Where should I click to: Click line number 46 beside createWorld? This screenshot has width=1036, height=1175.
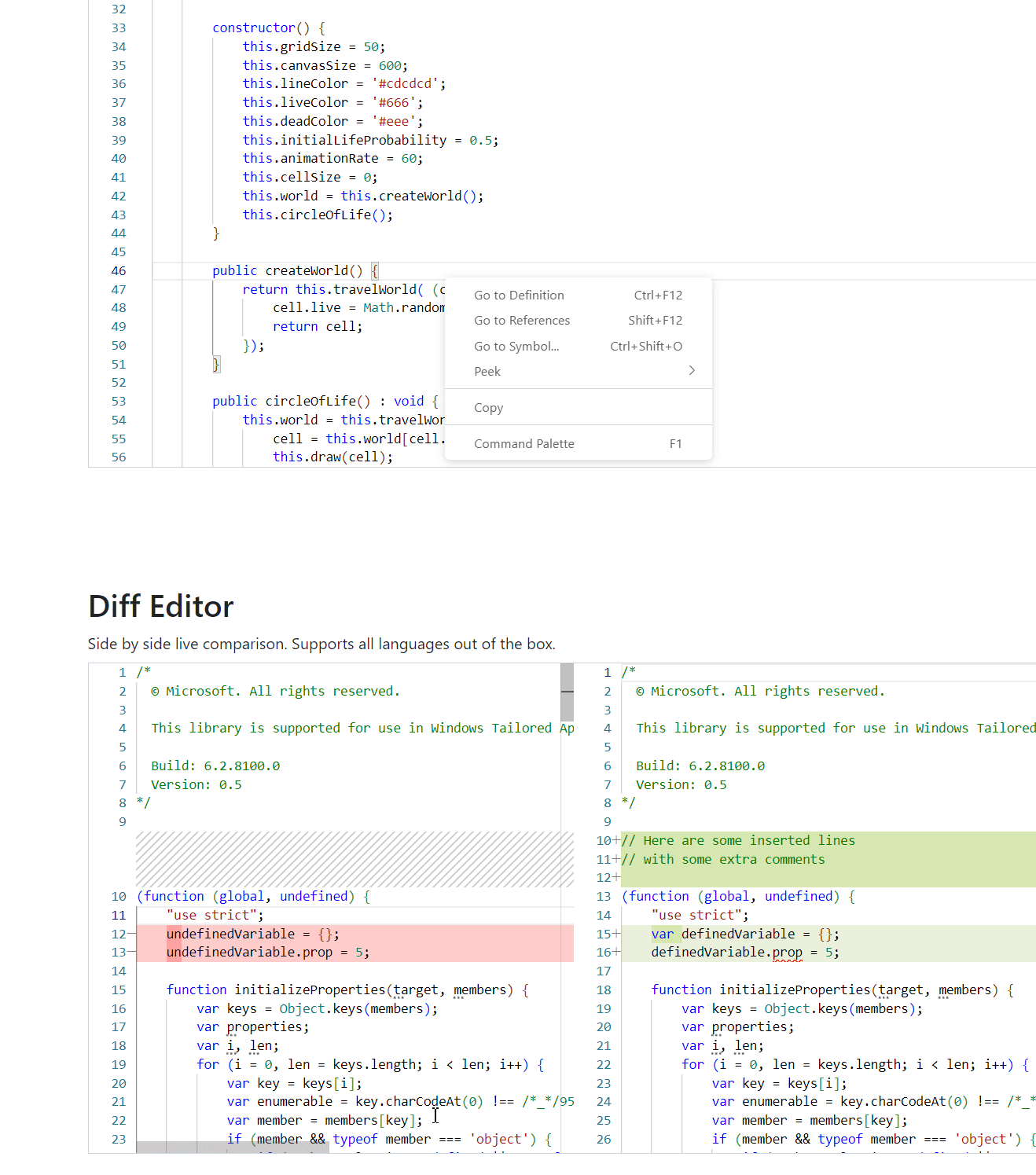coord(119,270)
